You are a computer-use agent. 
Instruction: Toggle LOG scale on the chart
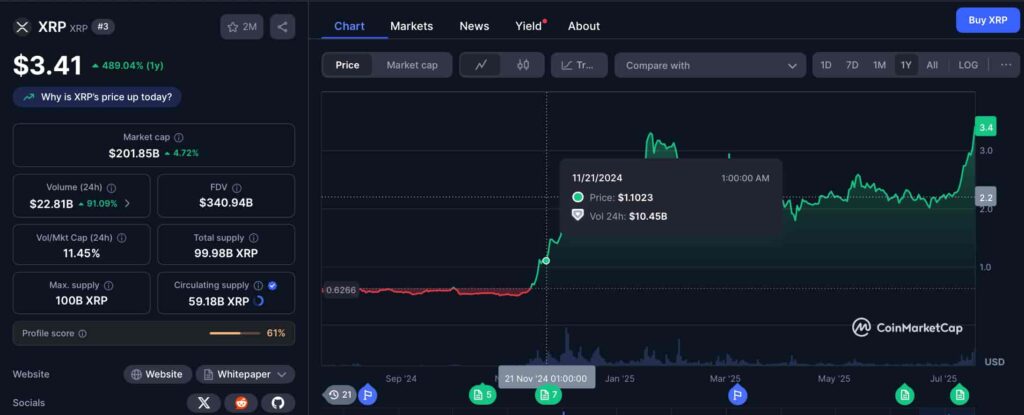pyautogui.click(x=968, y=65)
